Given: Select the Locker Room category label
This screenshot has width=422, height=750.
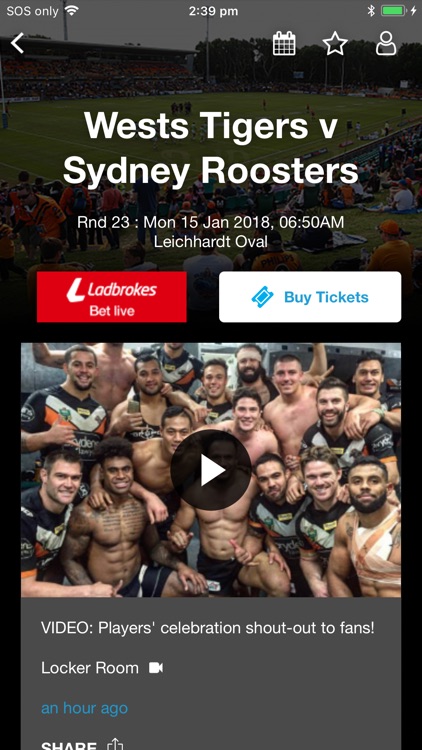Looking at the screenshot, I should [x=90, y=668].
